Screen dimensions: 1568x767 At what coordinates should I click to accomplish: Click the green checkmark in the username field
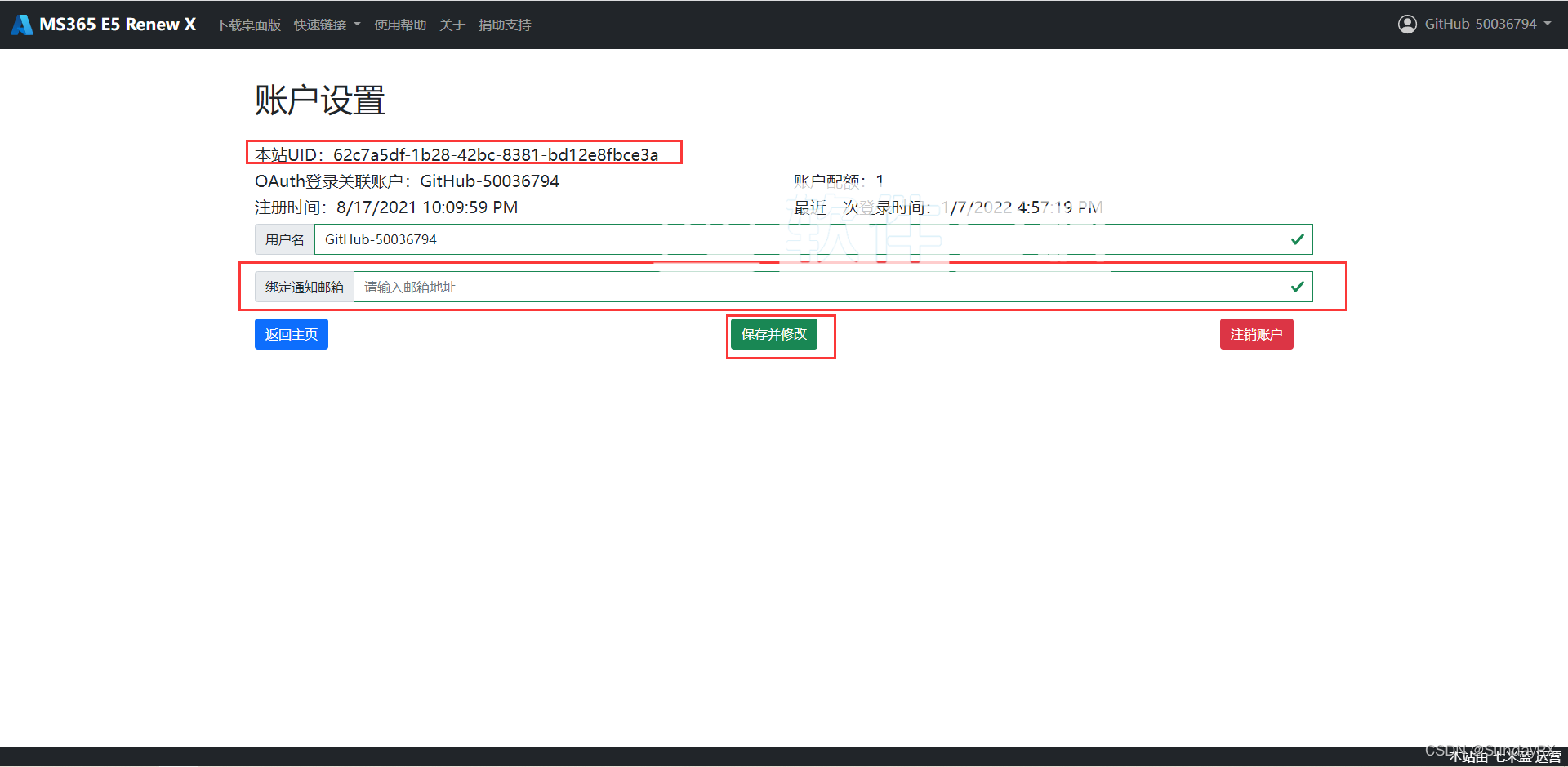[1297, 239]
